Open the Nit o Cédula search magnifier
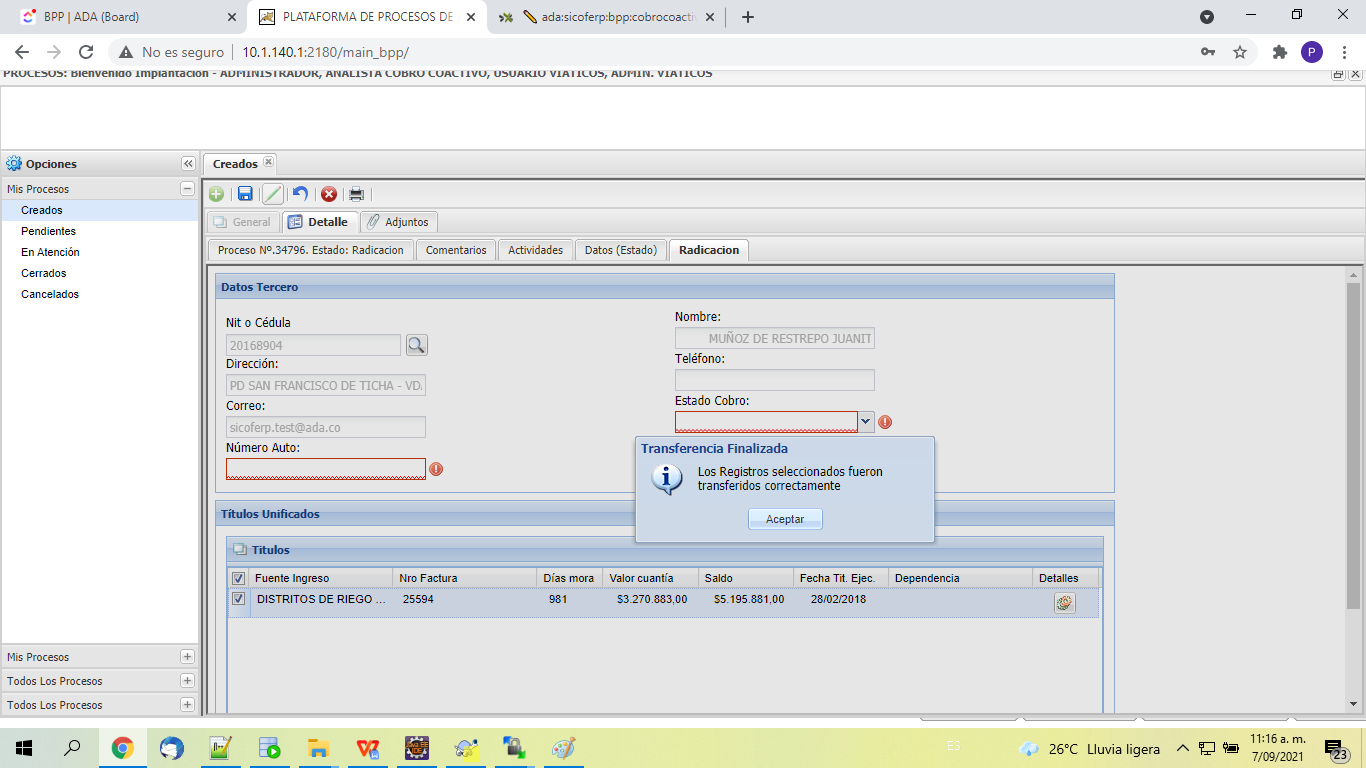1366x768 pixels. 416,345
